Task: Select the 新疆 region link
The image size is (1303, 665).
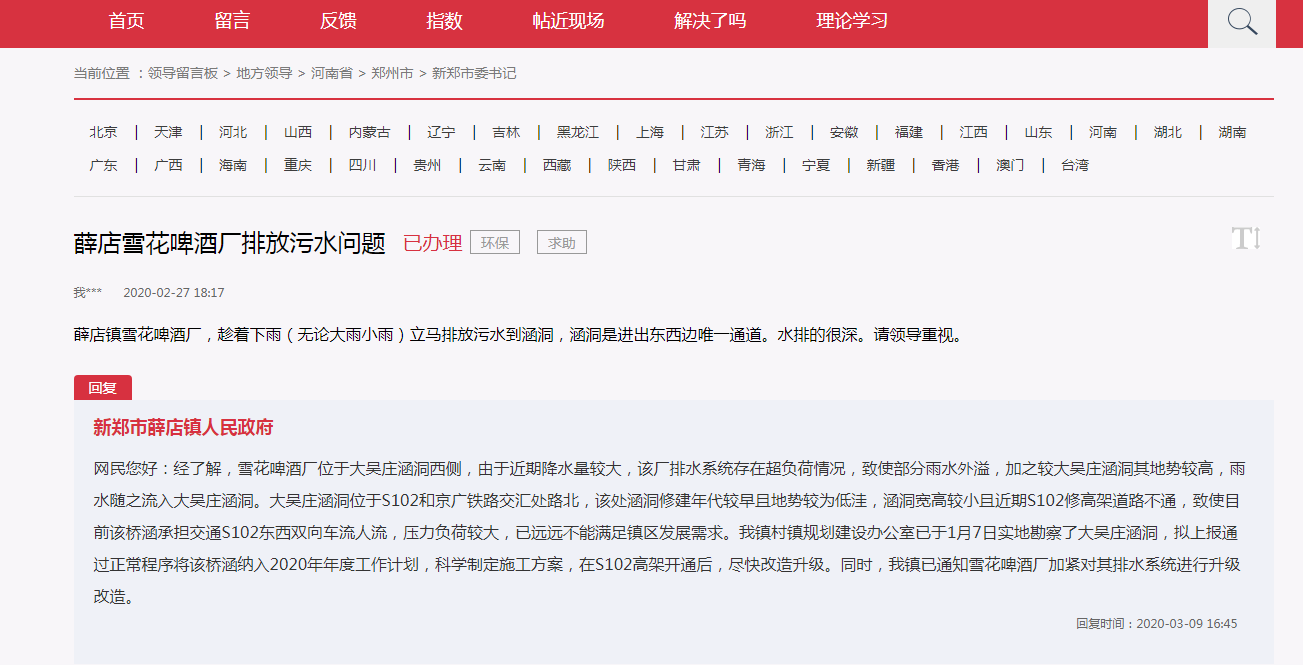Action: pyautogui.click(x=881, y=165)
